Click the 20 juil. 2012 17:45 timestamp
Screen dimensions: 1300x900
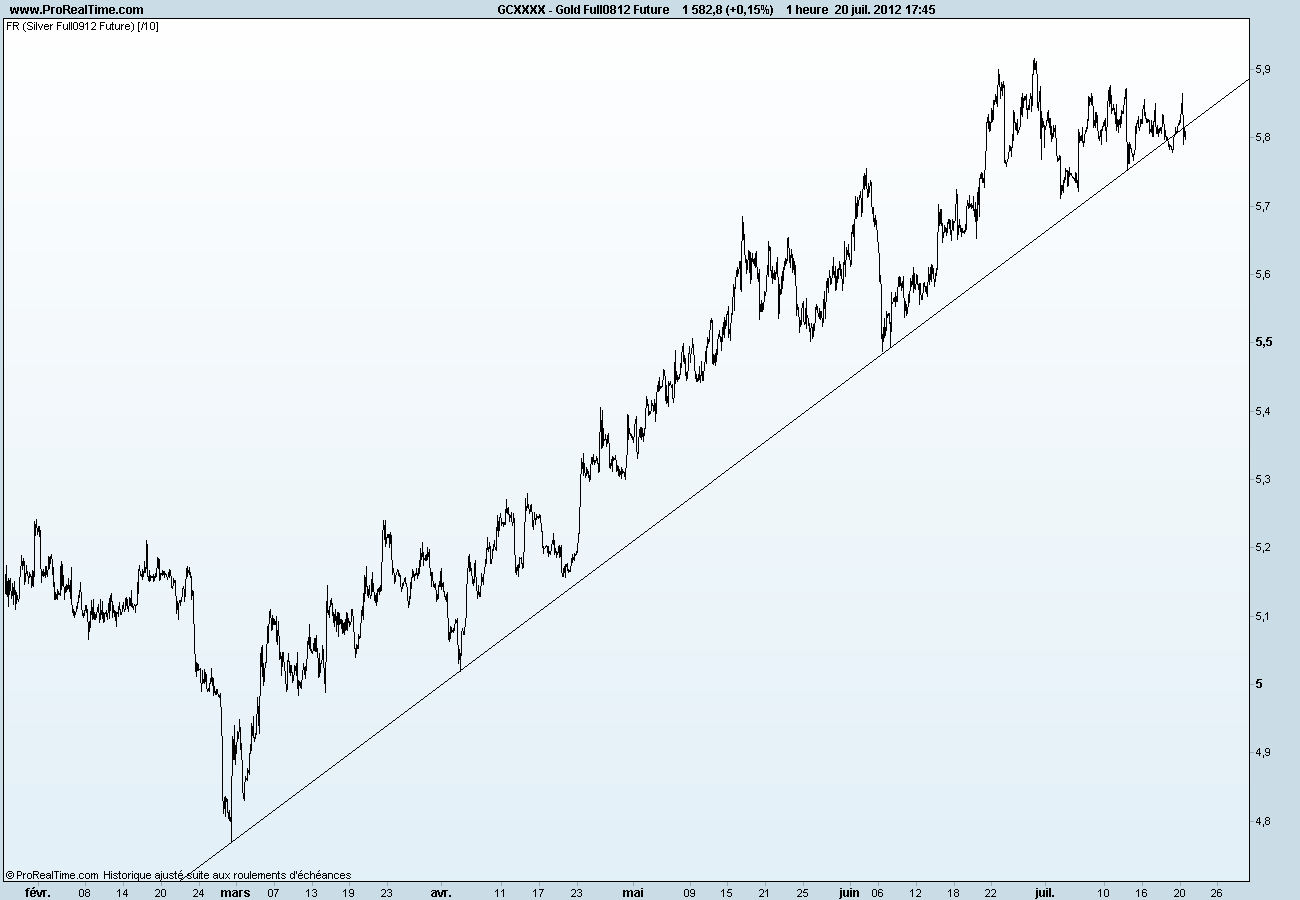point(885,9)
